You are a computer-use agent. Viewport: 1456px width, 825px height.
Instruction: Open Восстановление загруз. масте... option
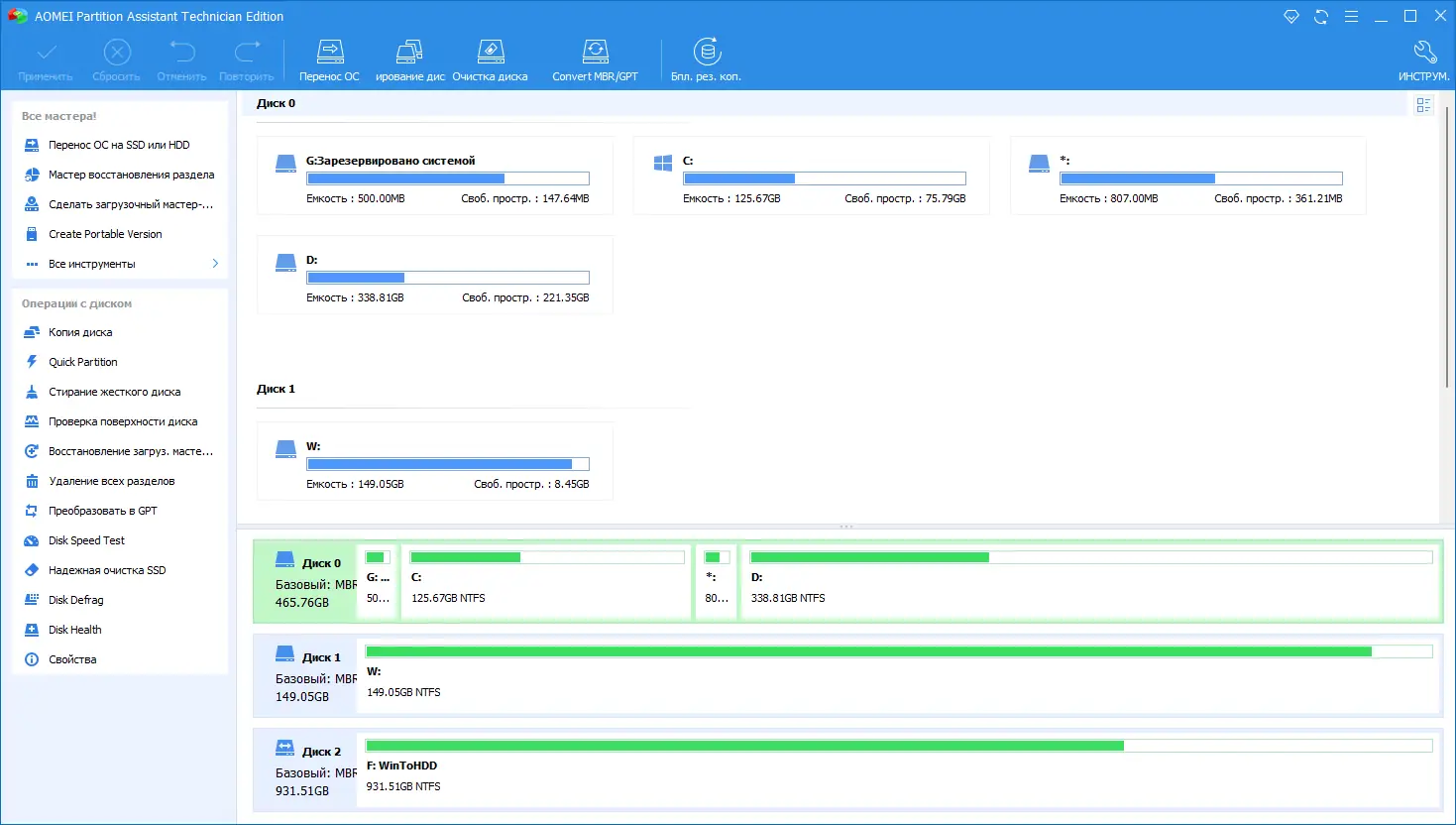120,451
